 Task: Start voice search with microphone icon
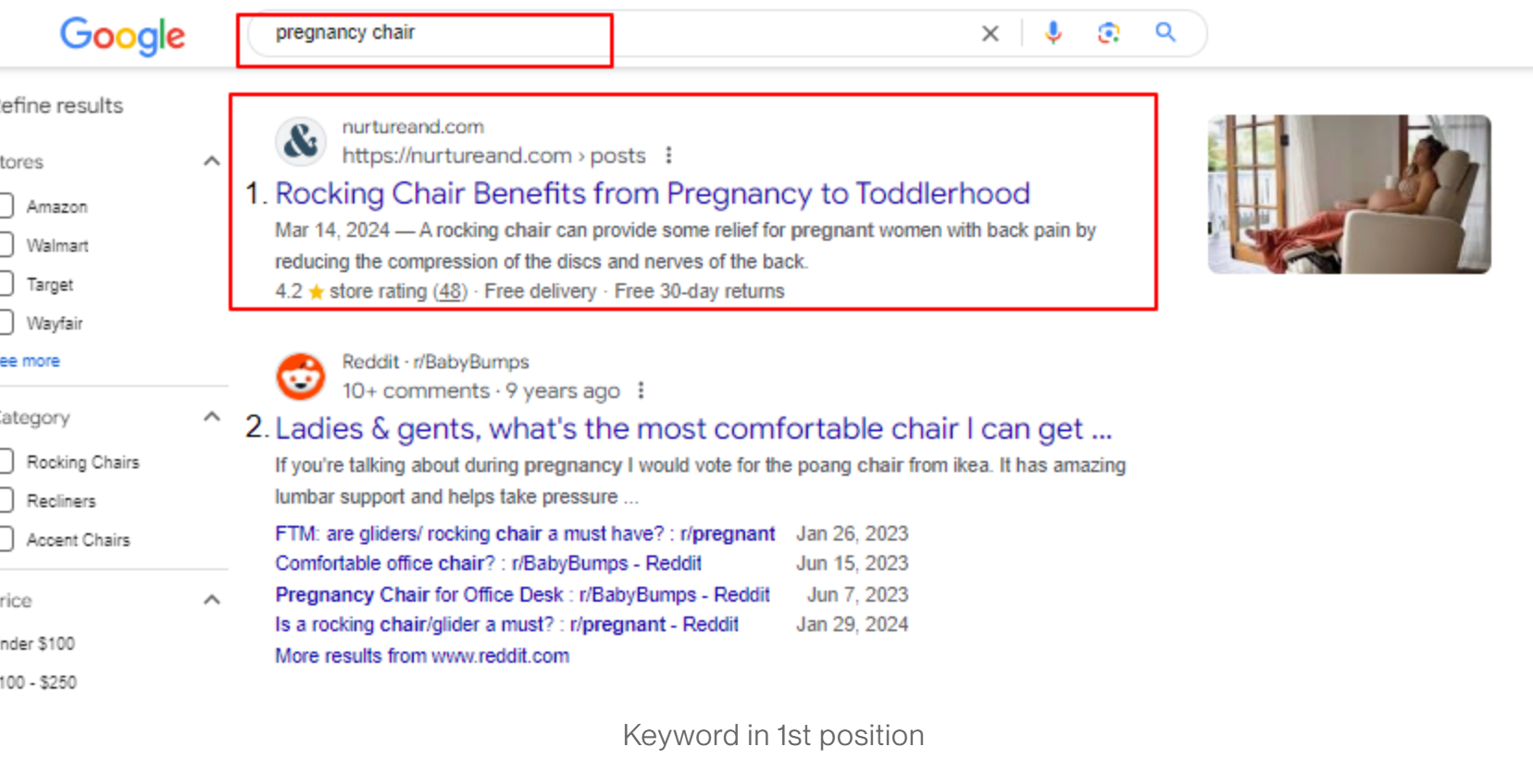coord(1053,33)
